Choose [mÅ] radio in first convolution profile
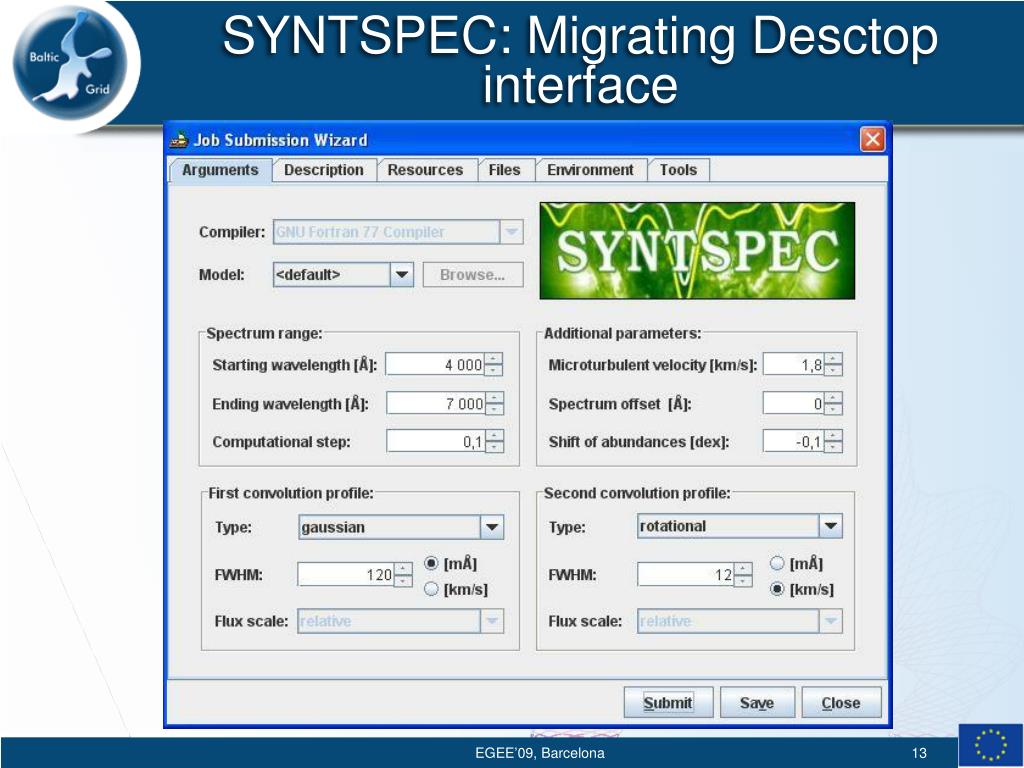The image size is (1024, 768). click(432, 564)
